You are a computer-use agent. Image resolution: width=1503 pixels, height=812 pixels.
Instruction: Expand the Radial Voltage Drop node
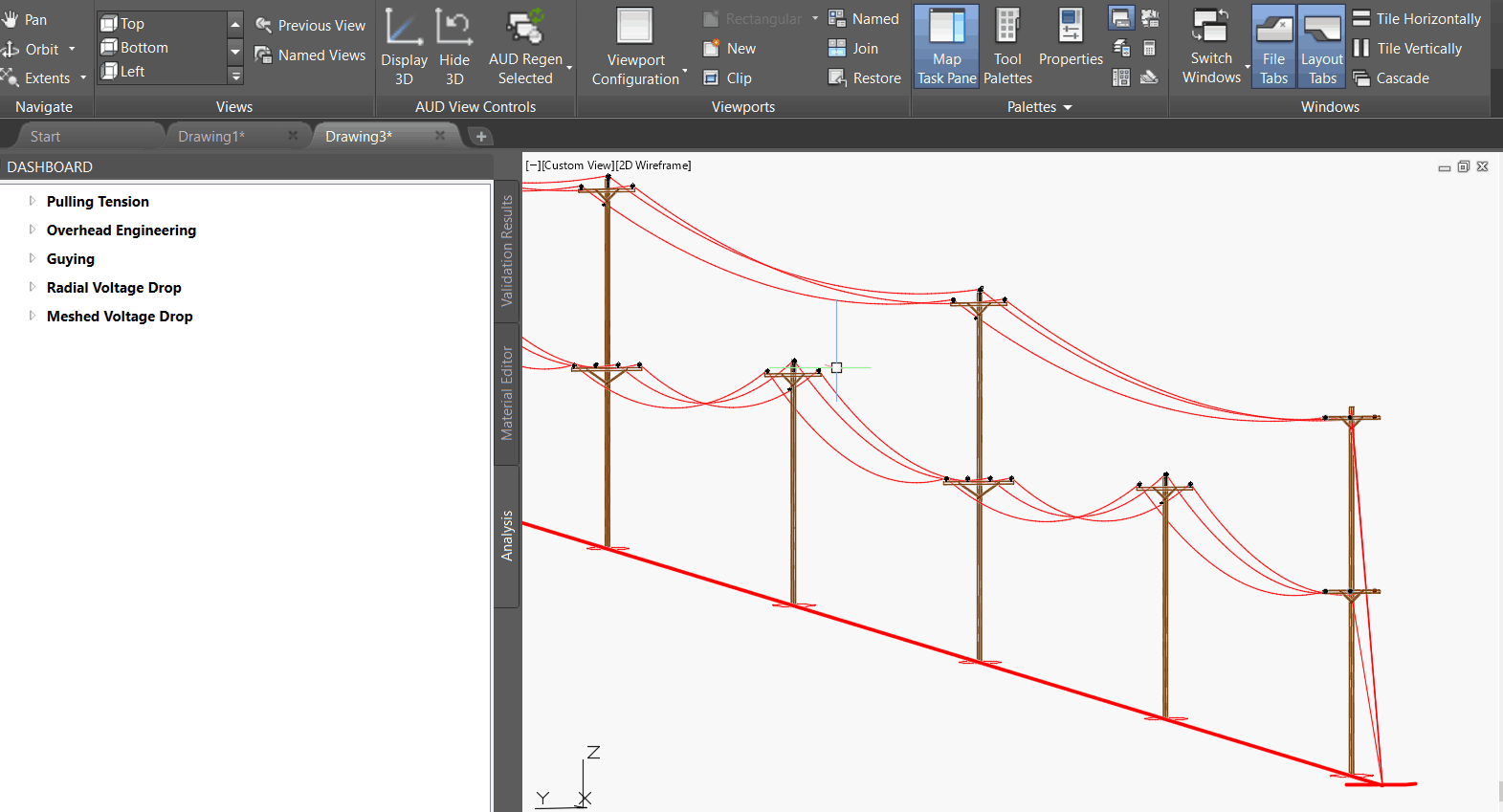[x=32, y=287]
